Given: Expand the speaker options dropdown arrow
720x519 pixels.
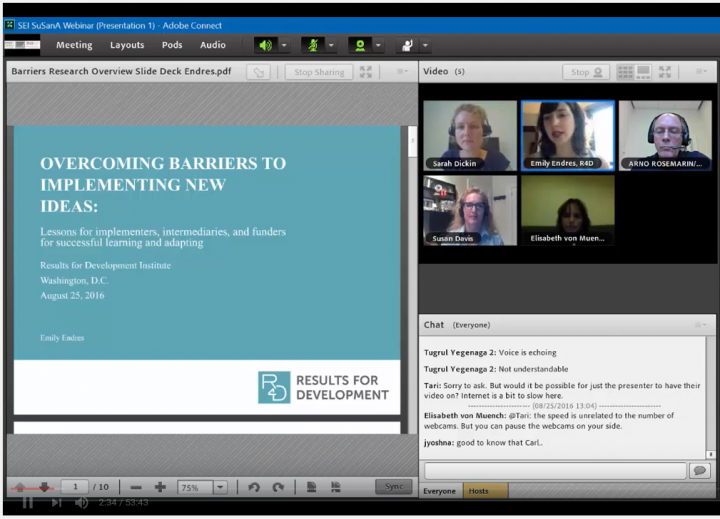Looking at the screenshot, I should click(x=284, y=45).
